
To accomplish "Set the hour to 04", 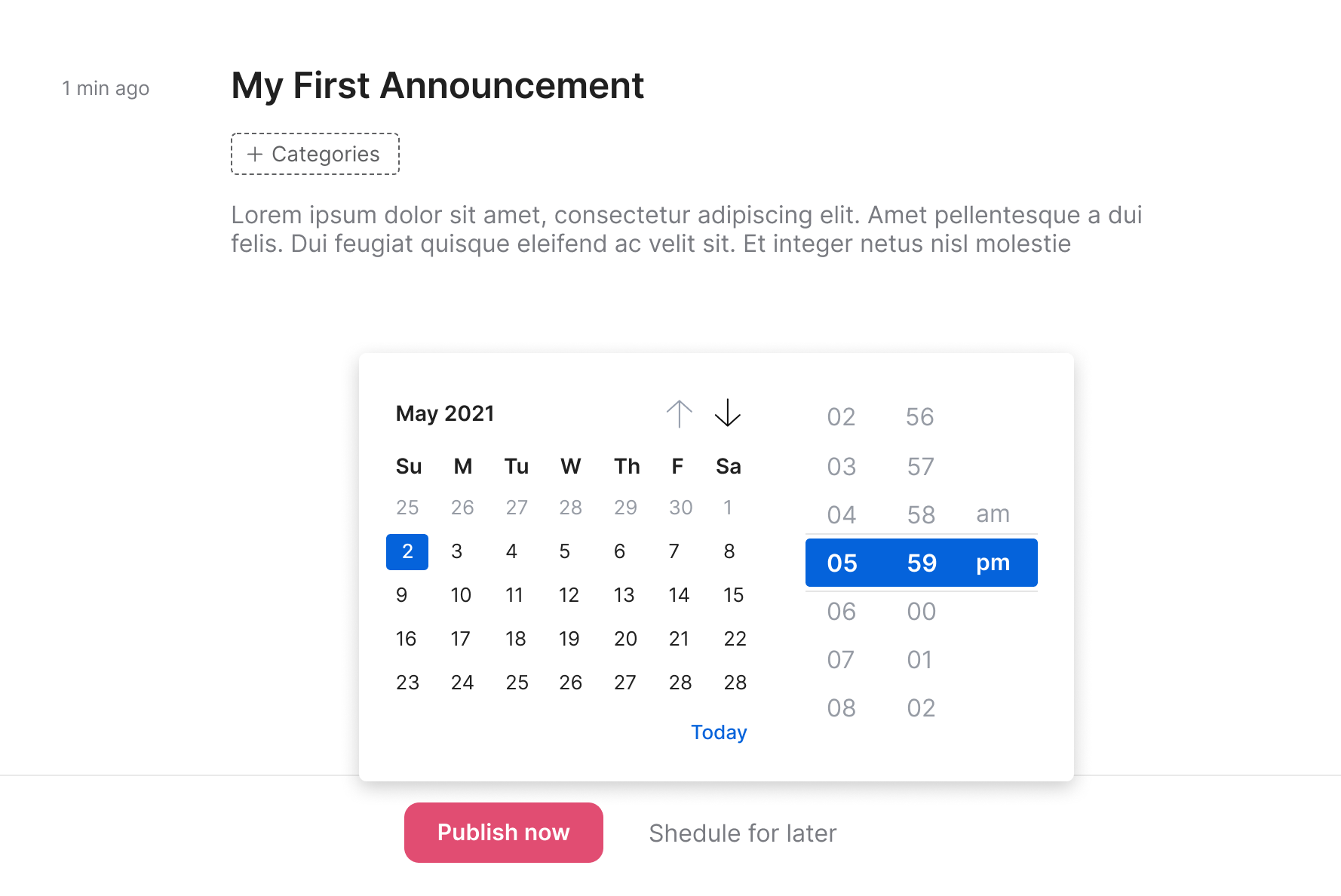I will click(x=842, y=515).
